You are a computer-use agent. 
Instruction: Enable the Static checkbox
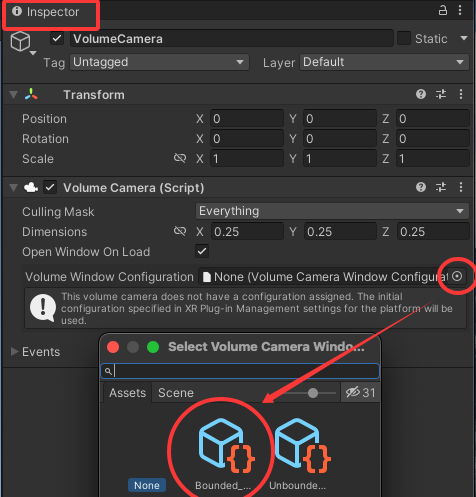(x=404, y=38)
